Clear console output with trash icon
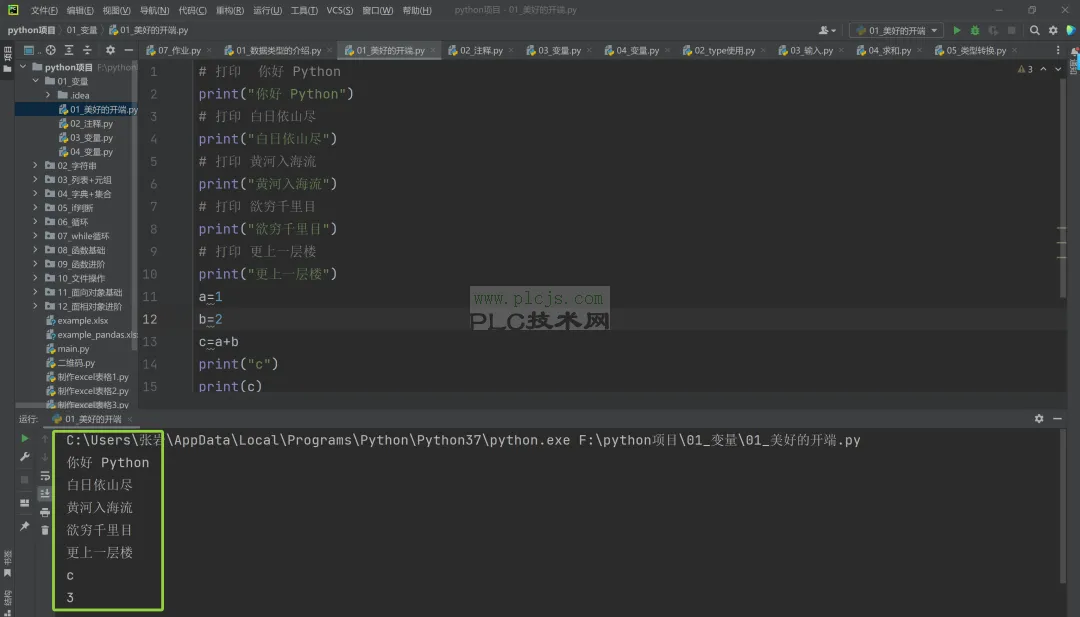The width and height of the screenshot is (1080, 617). click(45, 530)
